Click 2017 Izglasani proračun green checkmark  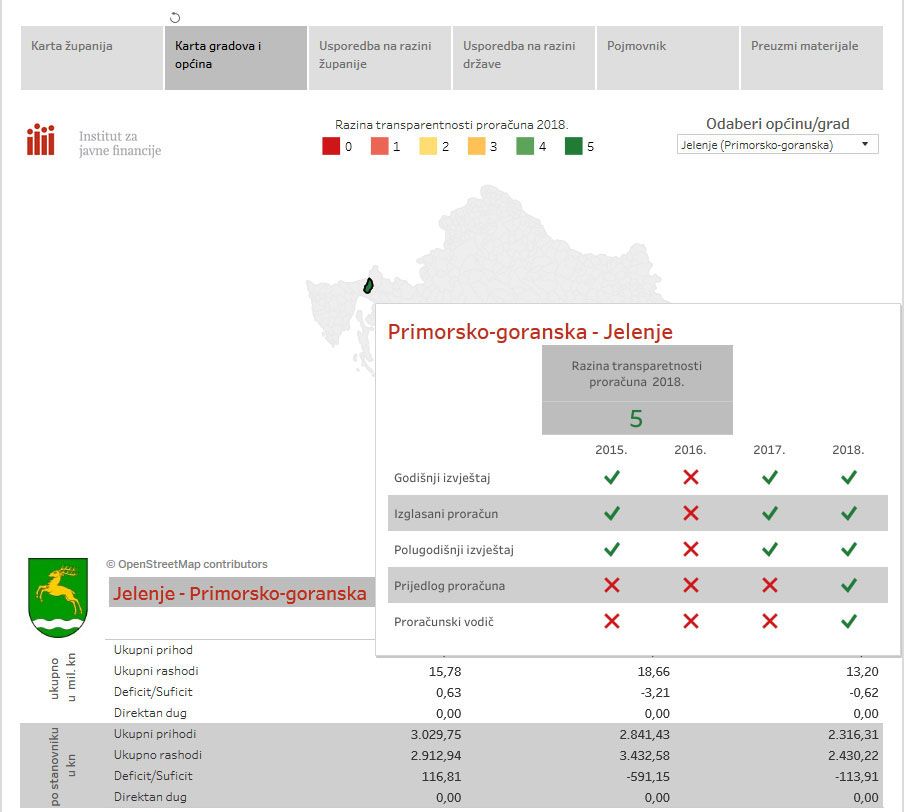pyautogui.click(x=769, y=513)
